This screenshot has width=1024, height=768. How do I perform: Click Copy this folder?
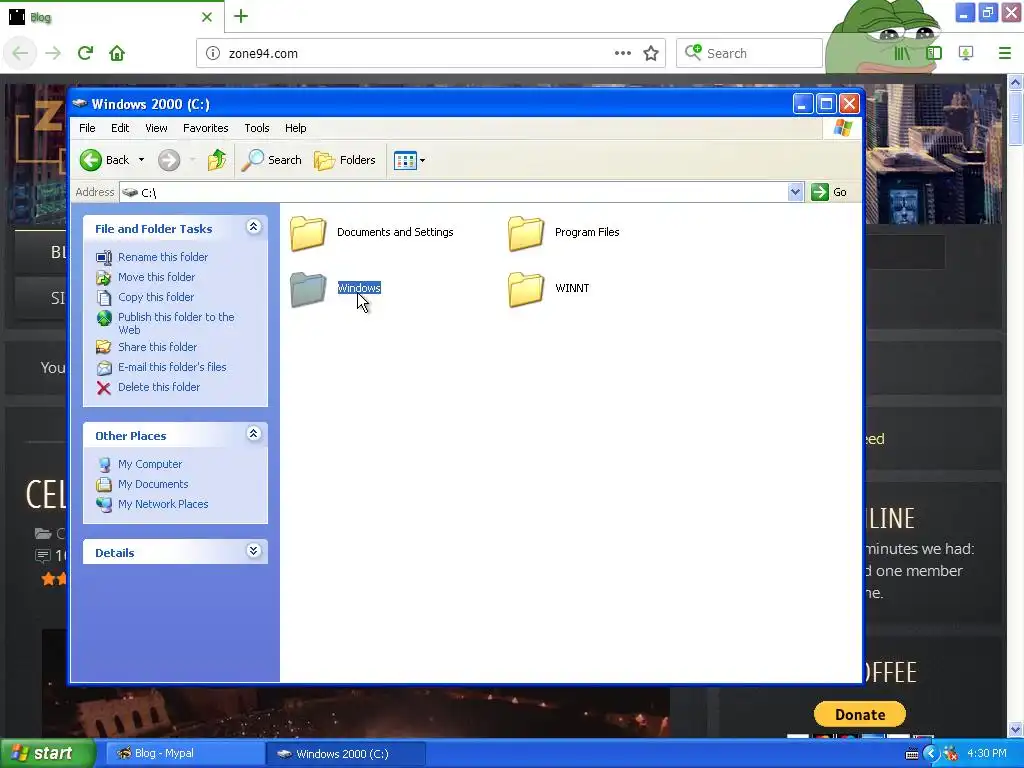point(155,297)
